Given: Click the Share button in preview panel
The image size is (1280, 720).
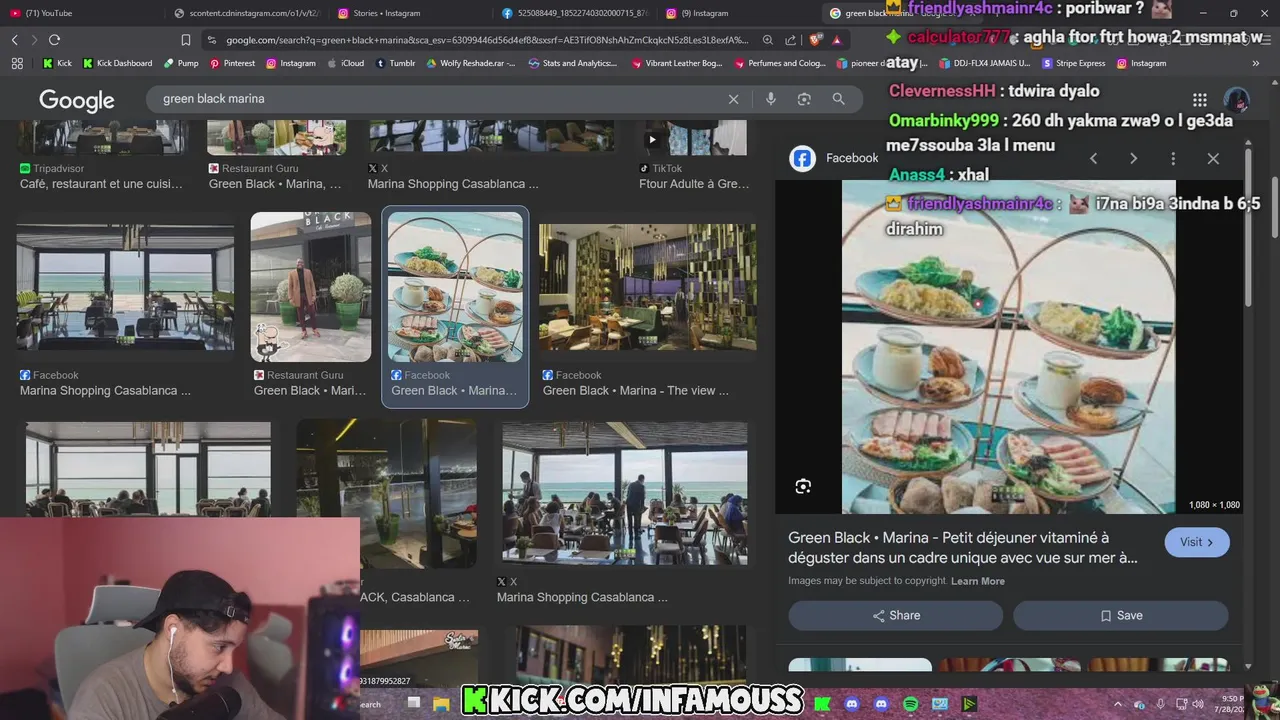Looking at the screenshot, I should pos(896,615).
